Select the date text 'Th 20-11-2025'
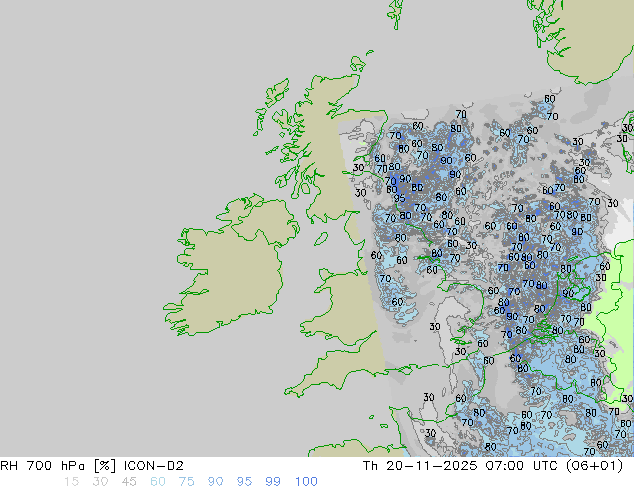This screenshot has height=490, width=634. 421,466
